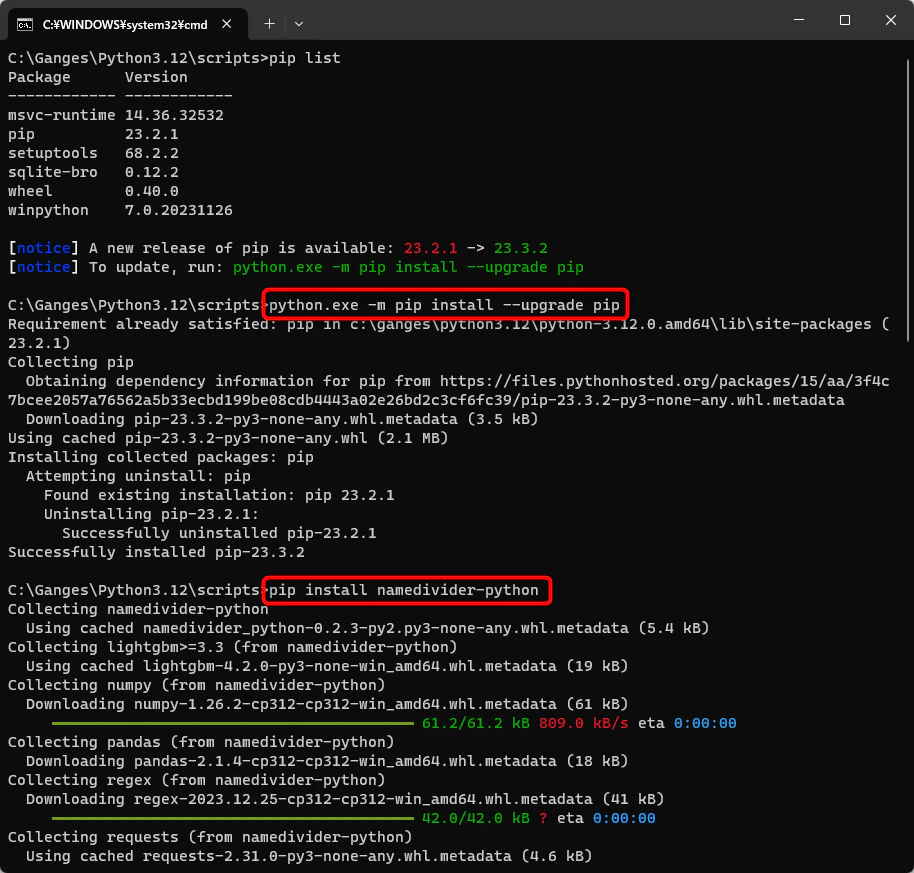Viewport: 914px width, 873px height.
Task: Click the regex download progress bar
Action: point(233,818)
